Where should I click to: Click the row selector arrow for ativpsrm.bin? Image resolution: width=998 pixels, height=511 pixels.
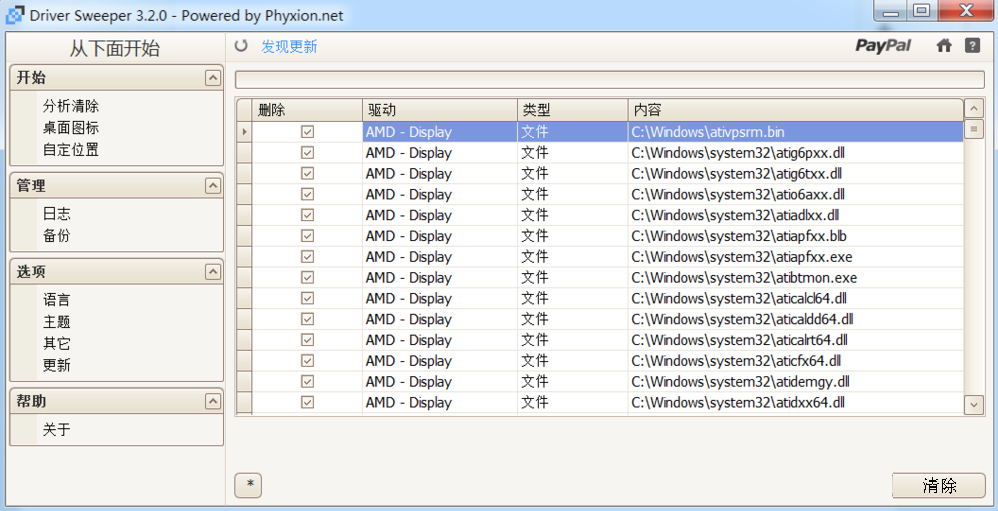(244, 132)
